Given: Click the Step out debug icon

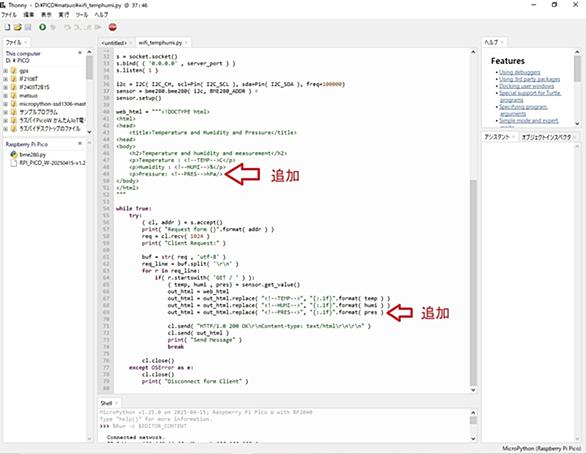Looking at the screenshot, I should click(x=88, y=27).
